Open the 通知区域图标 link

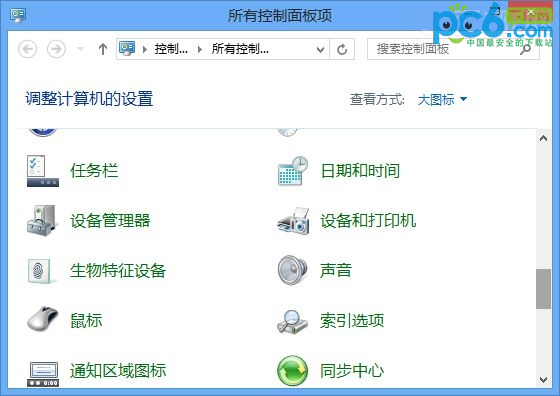click(x=118, y=370)
